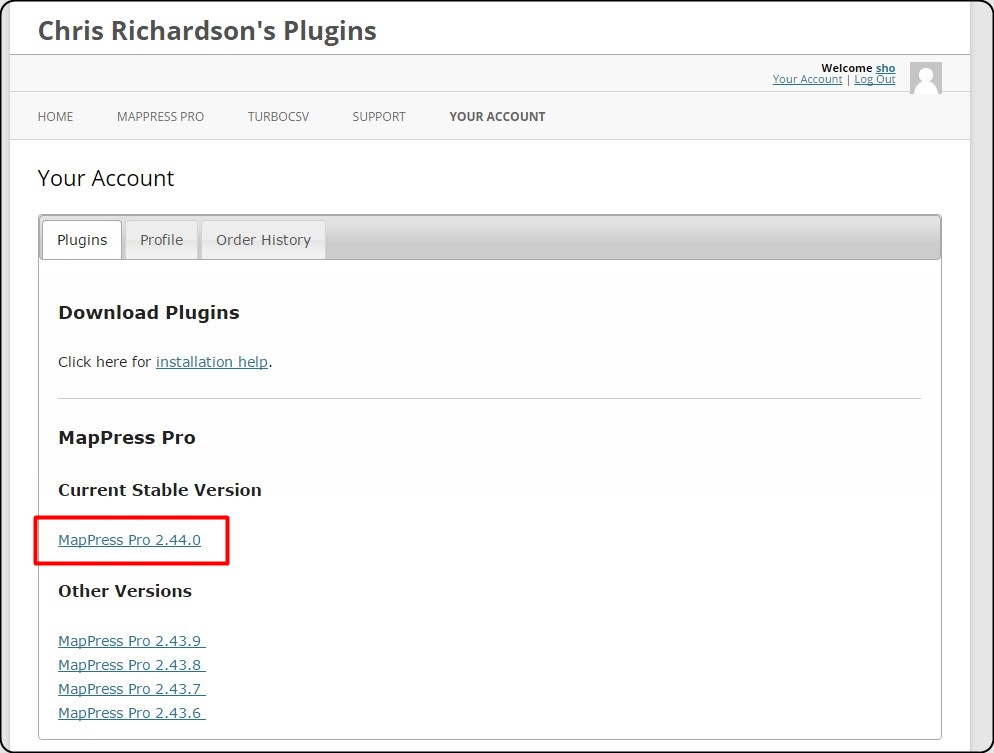Download MapPress Pro 2.44.0
This screenshot has height=753, width=994.
pyautogui.click(x=129, y=540)
